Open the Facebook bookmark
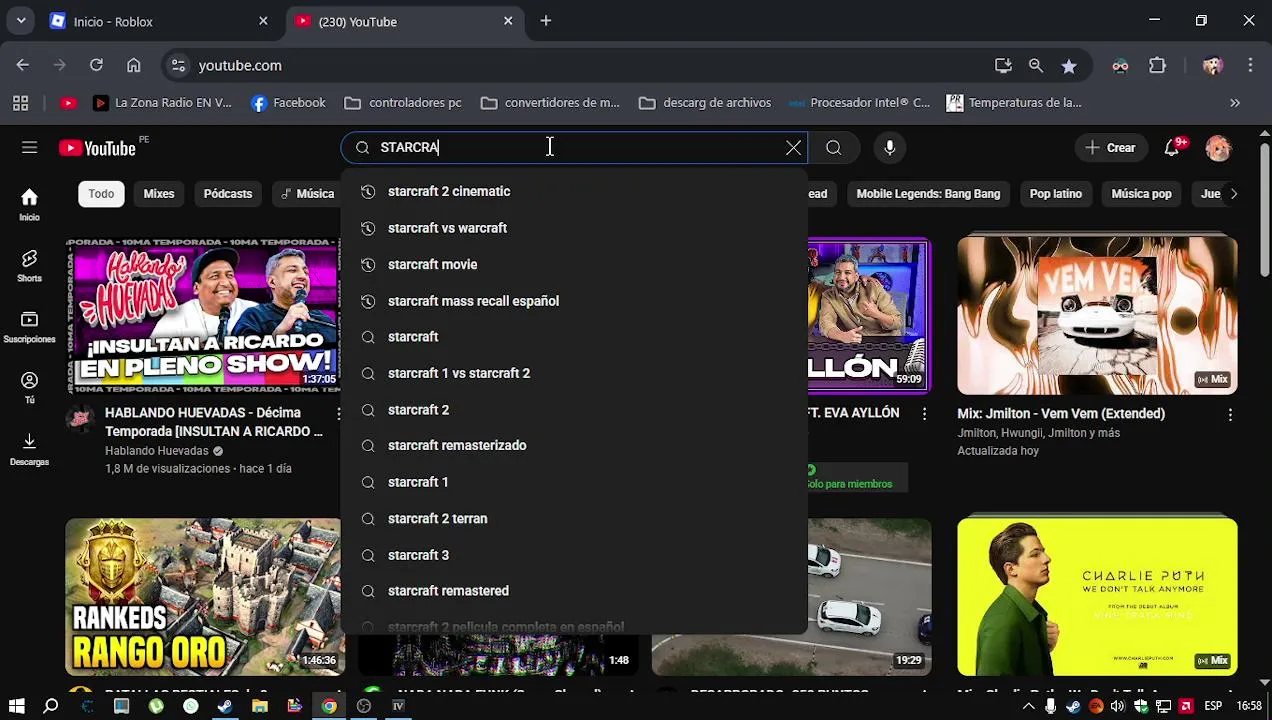1272x720 pixels. (288, 103)
